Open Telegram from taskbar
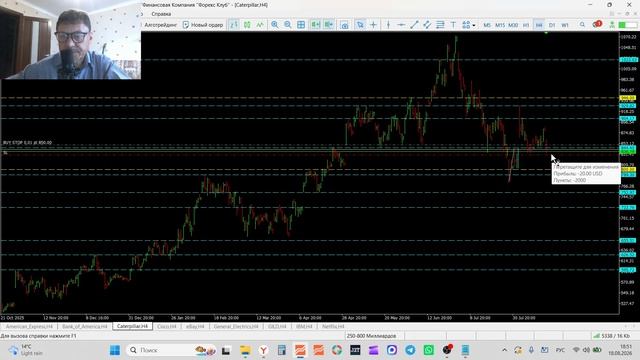 click(410, 350)
